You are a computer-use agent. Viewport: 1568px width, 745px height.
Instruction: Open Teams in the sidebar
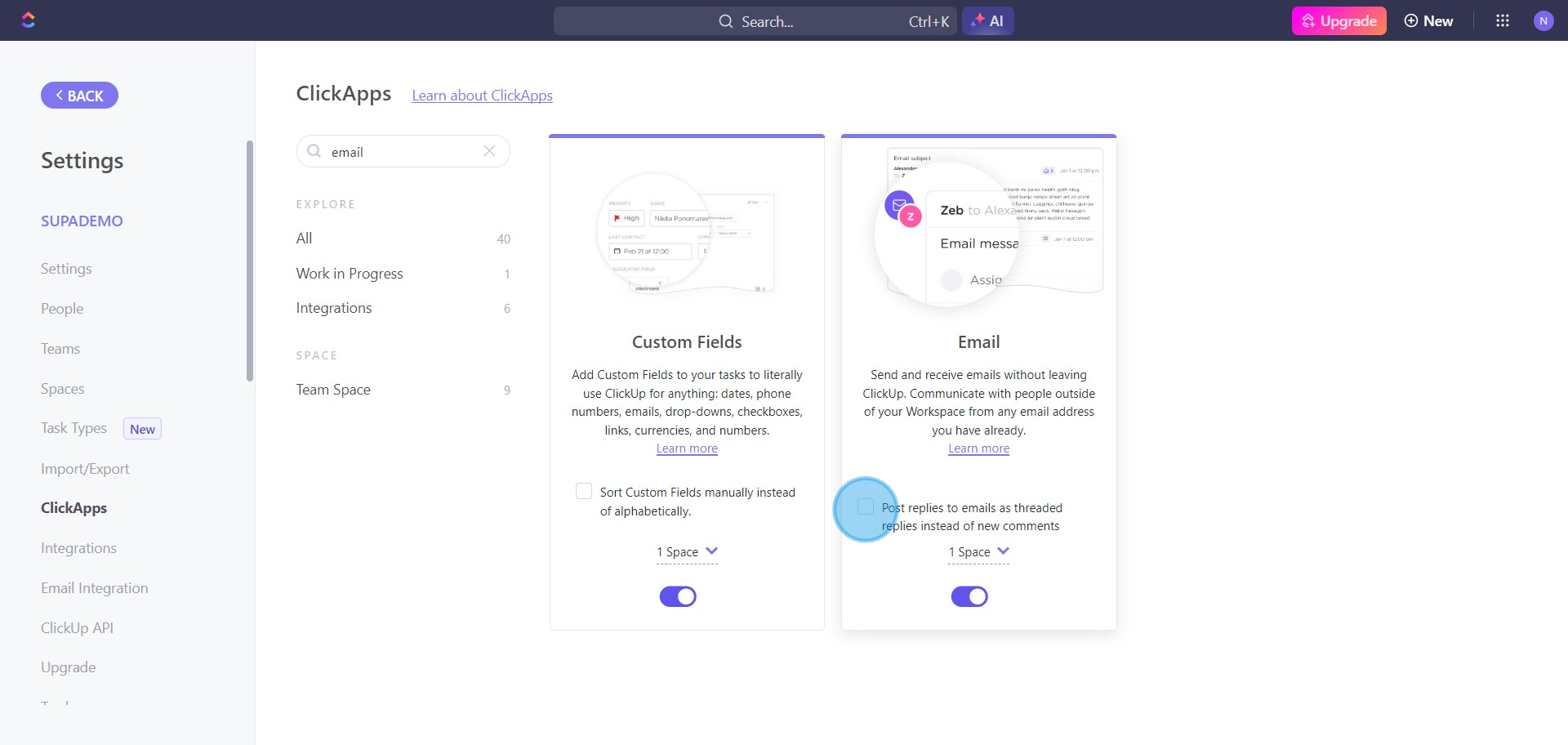point(60,349)
